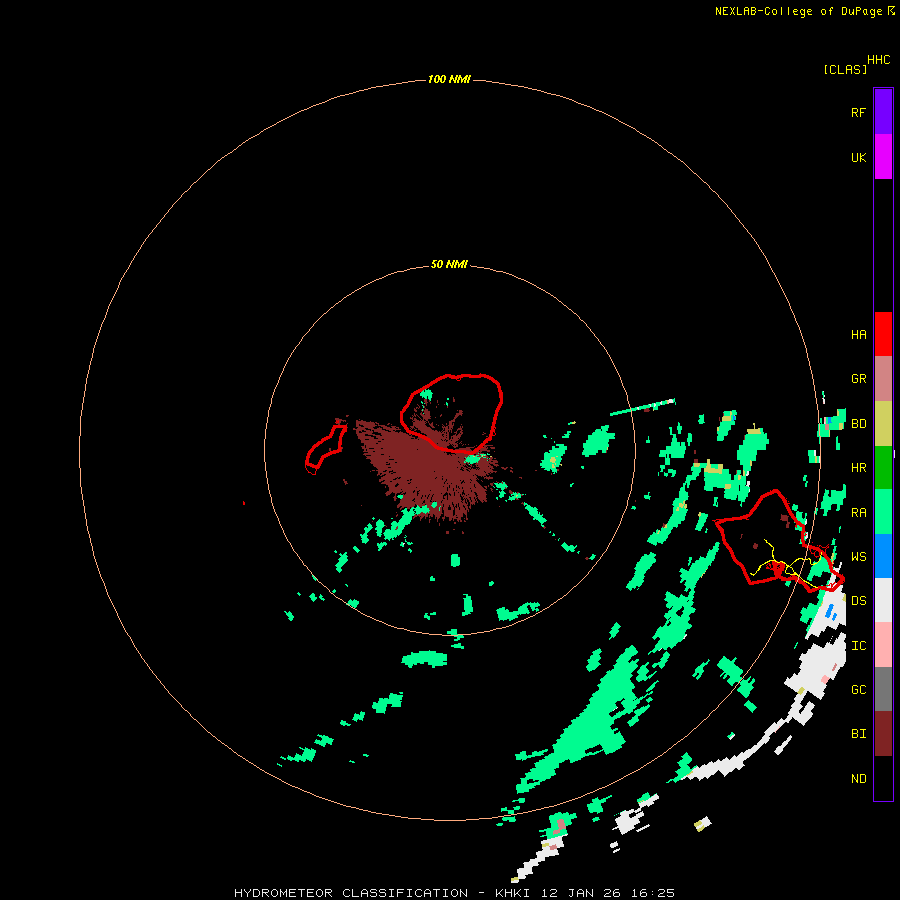Click the RF legend label
The height and width of the screenshot is (900, 900).
coord(858,112)
